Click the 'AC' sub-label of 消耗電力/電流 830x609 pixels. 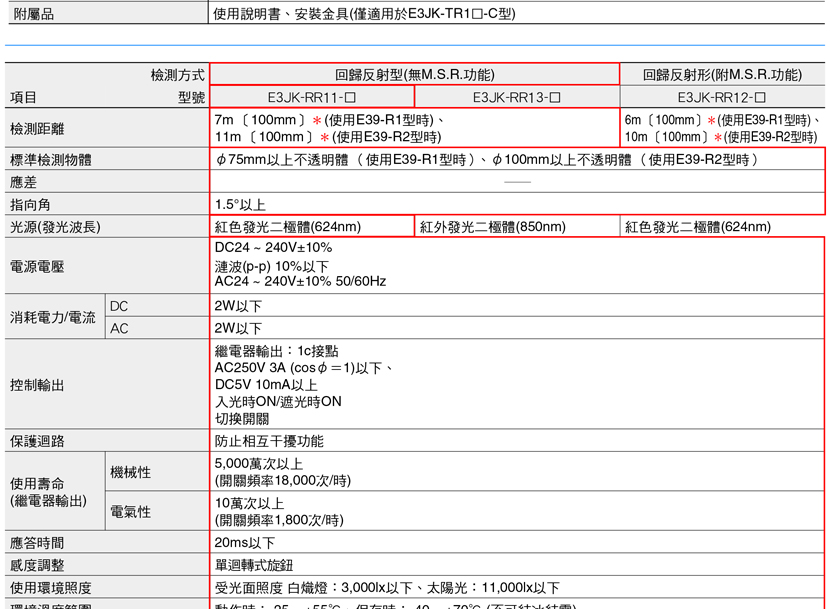click(119, 328)
